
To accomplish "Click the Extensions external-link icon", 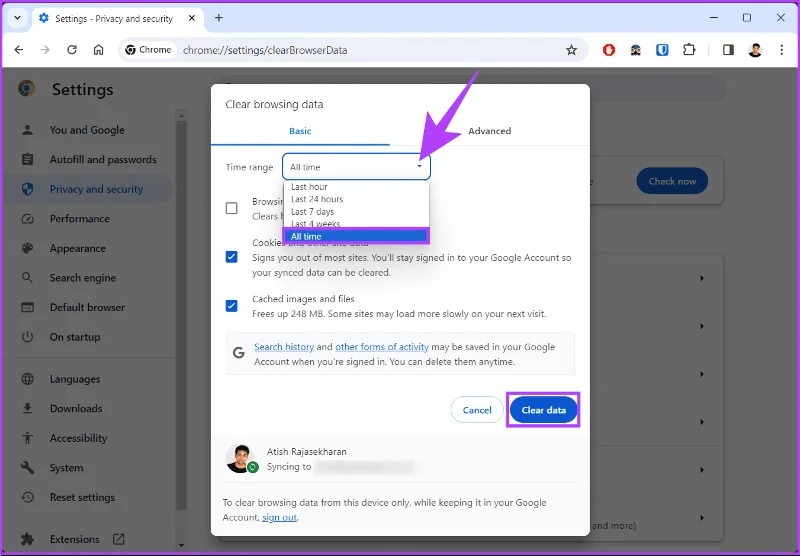I will [x=118, y=539].
